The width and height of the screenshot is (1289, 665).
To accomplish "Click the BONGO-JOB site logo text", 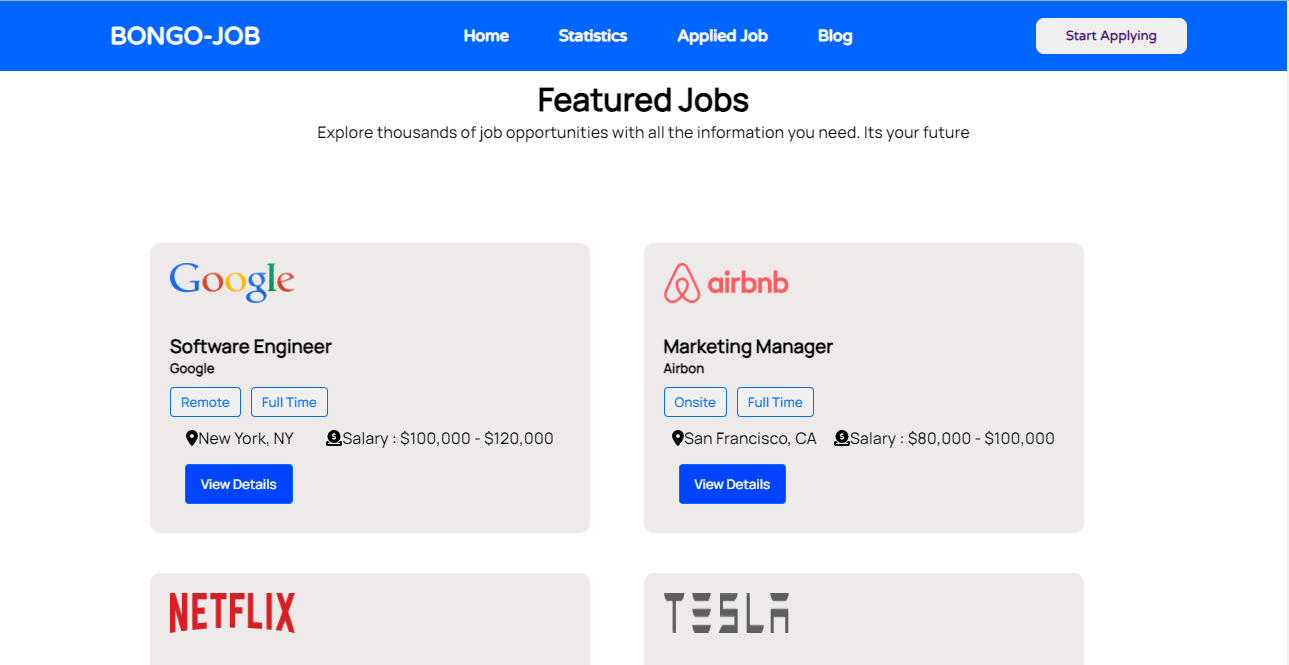I will [x=185, y=36].
